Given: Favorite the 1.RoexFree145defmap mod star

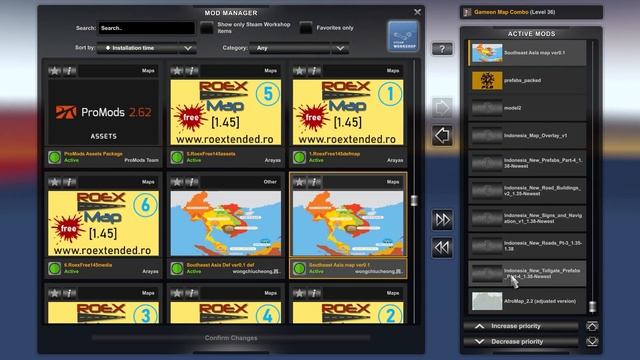Looking at the screenshot, I should coord(299,71).
